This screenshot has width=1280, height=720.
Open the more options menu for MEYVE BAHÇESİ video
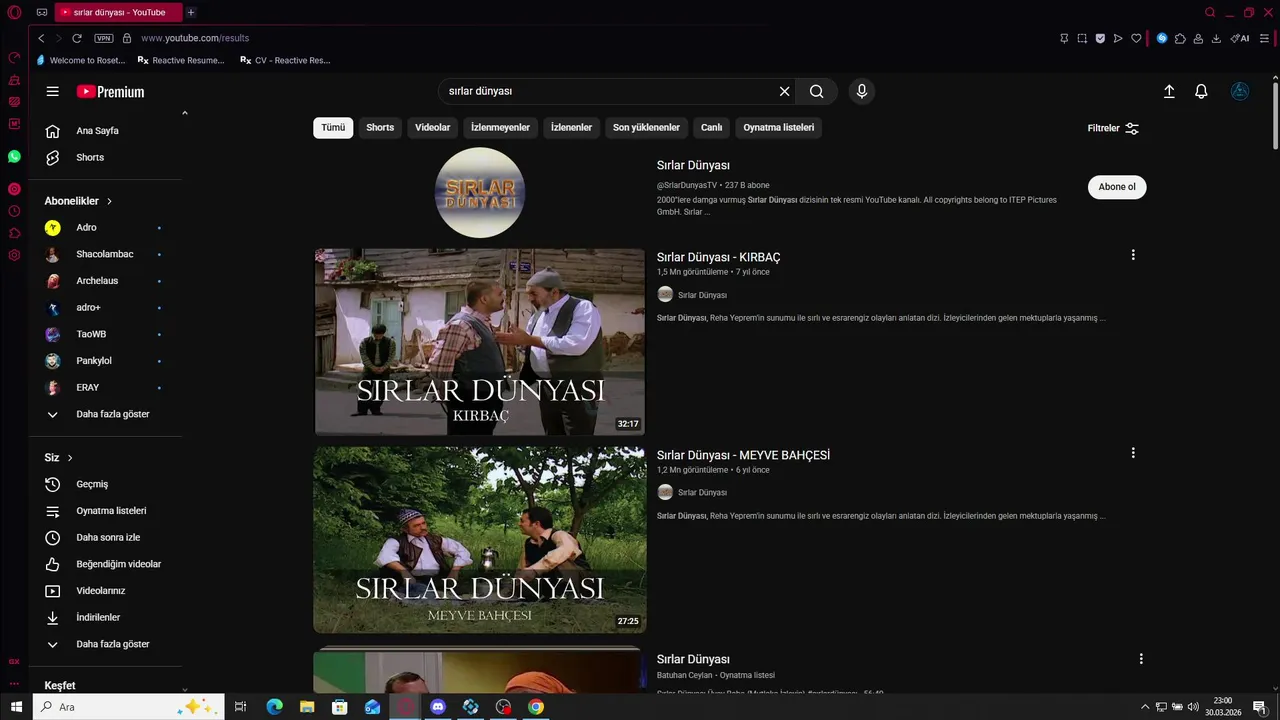click(x=1133, y=453)
